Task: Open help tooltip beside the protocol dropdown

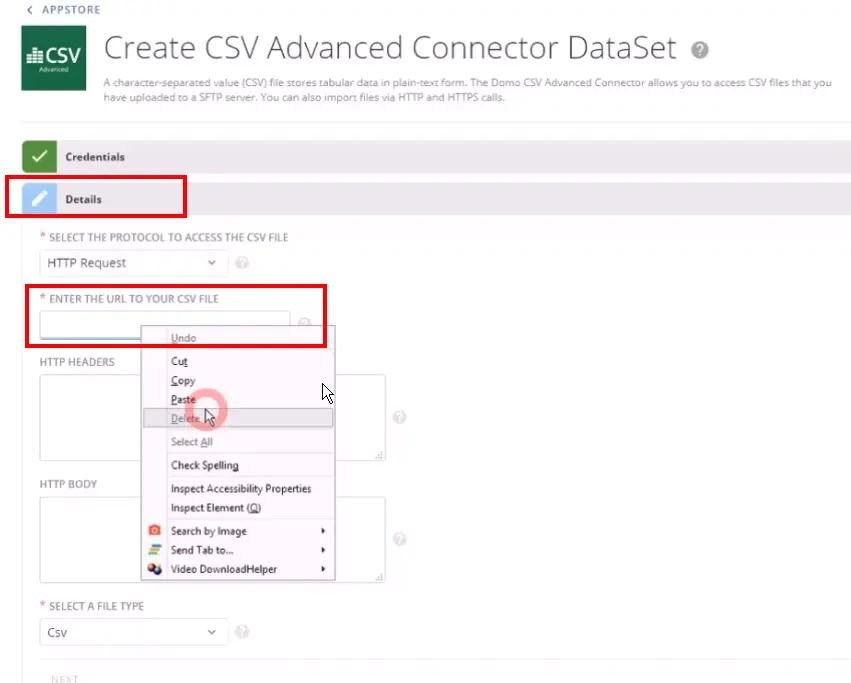Action: click(242, 263)
